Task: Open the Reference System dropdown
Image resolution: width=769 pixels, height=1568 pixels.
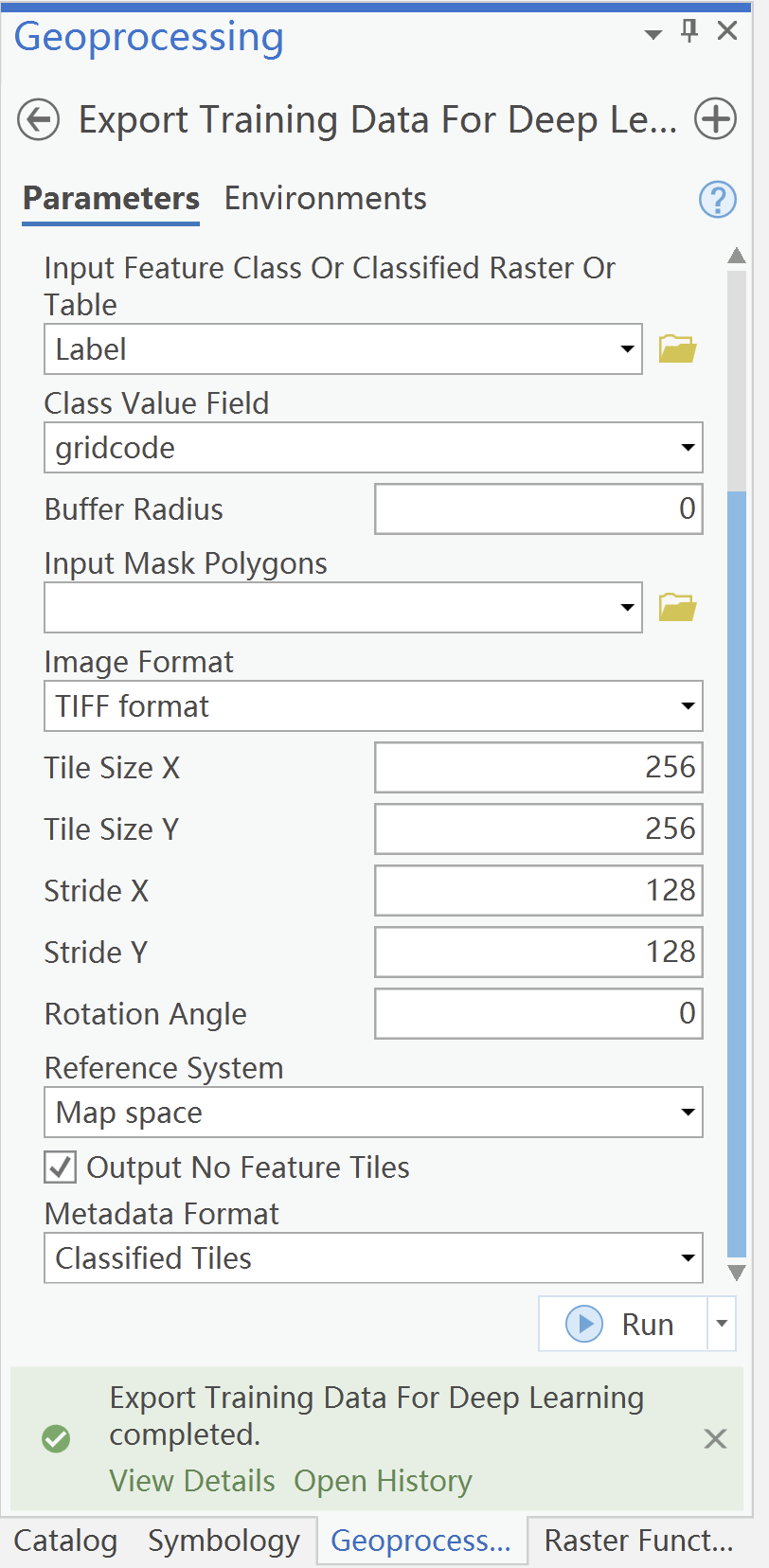Action: (688, 1113)
